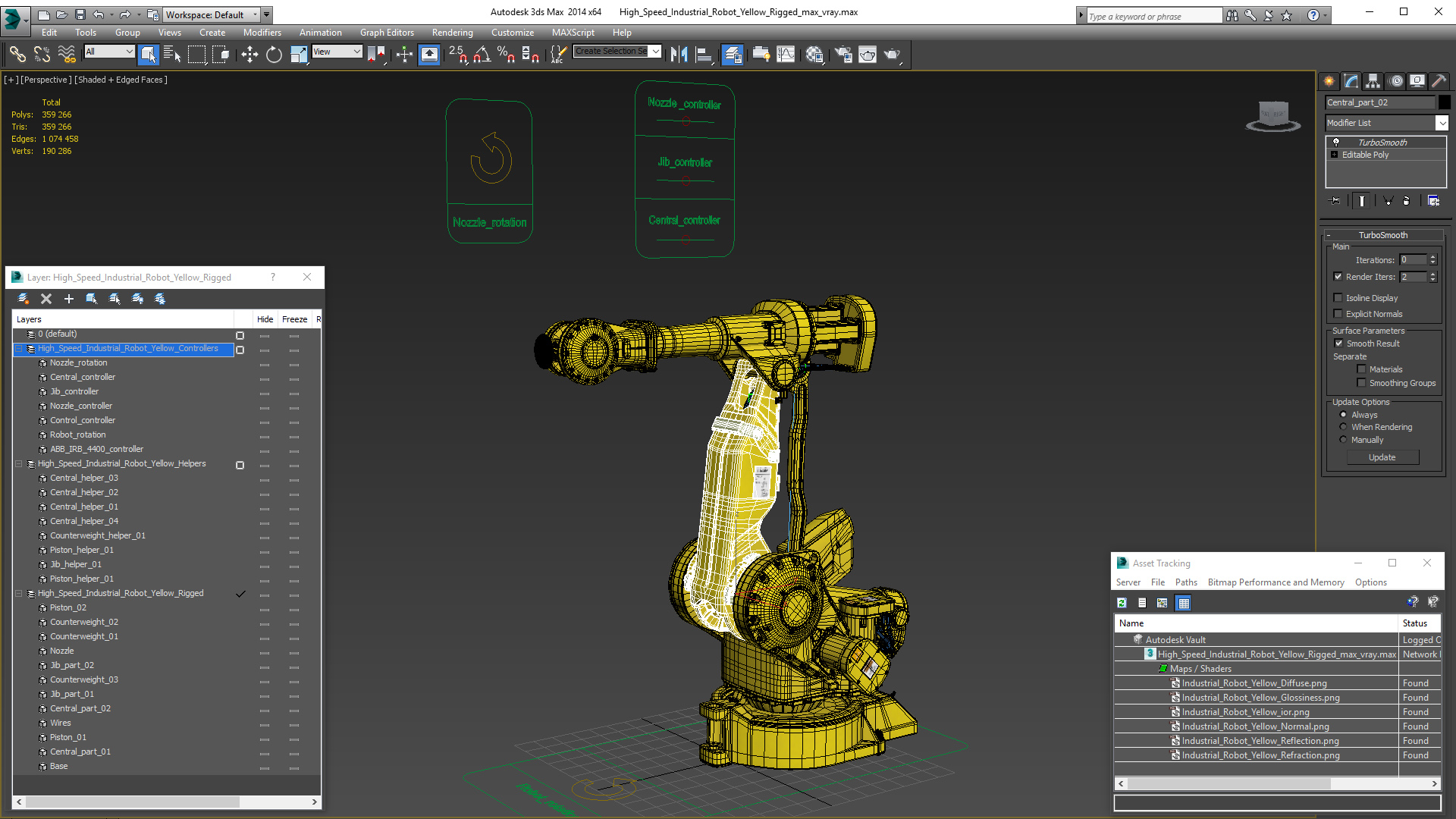Open the selection filter All dropdown
This screenshot has height=819, width=1456.
point(109,52)
